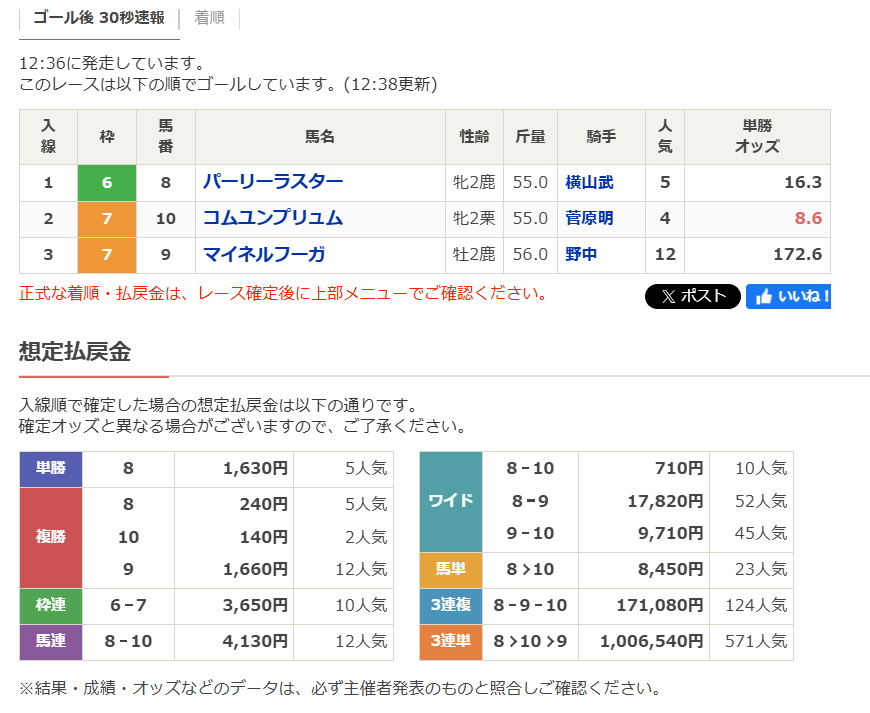
Task: Open horse page for パーリーラスター
Action: 272,182
